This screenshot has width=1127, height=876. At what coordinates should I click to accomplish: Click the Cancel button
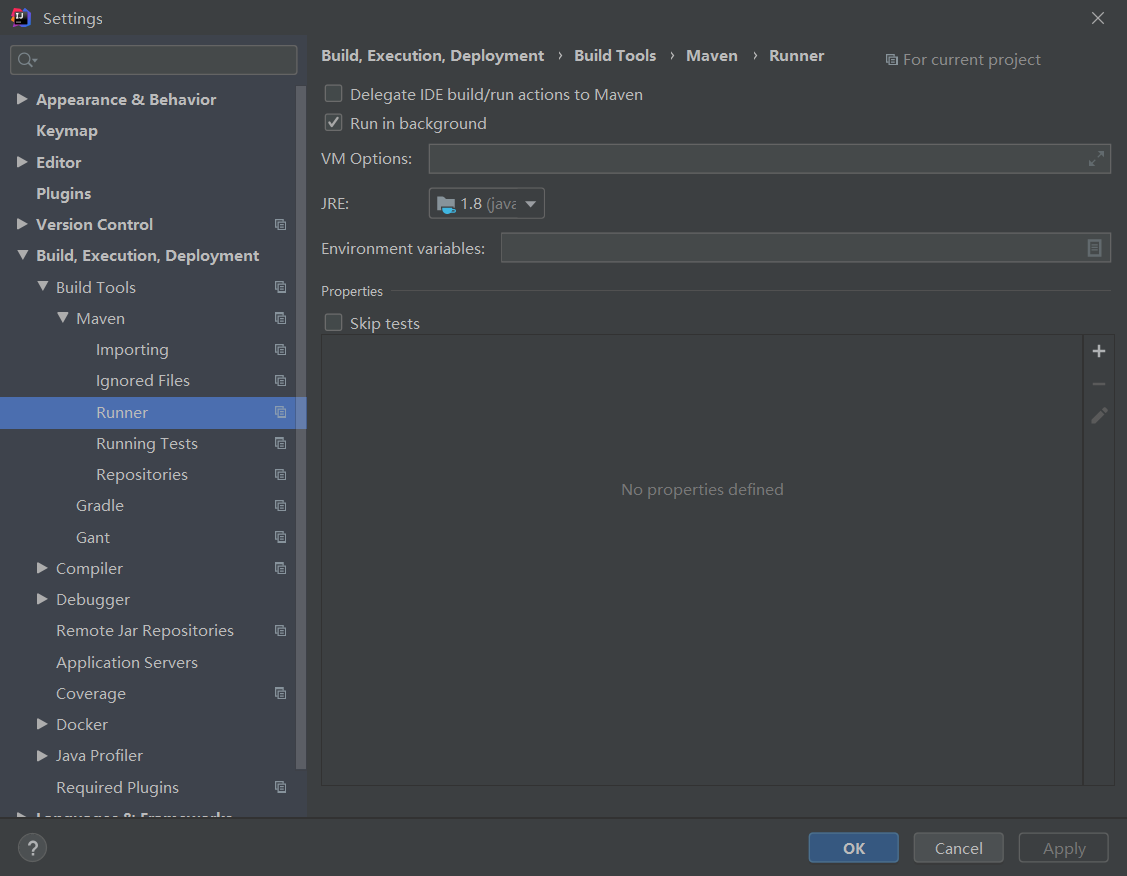958,848
